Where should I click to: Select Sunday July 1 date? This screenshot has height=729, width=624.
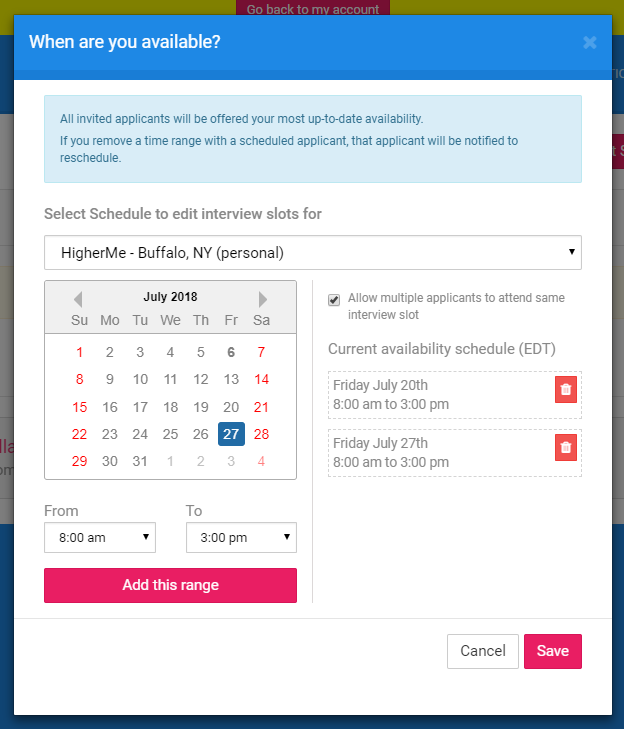pos(80,352)
